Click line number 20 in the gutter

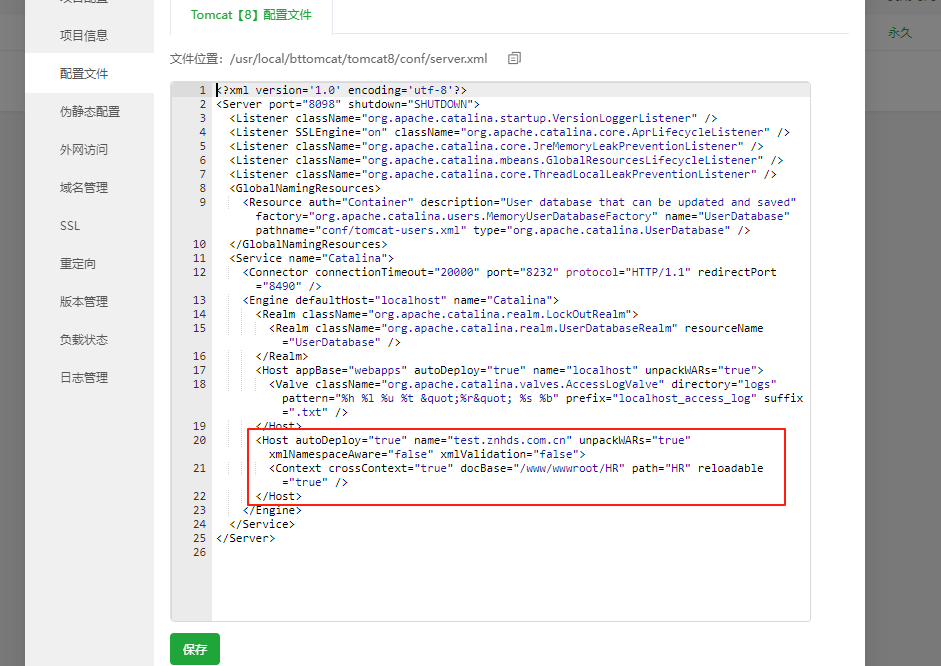199,440
